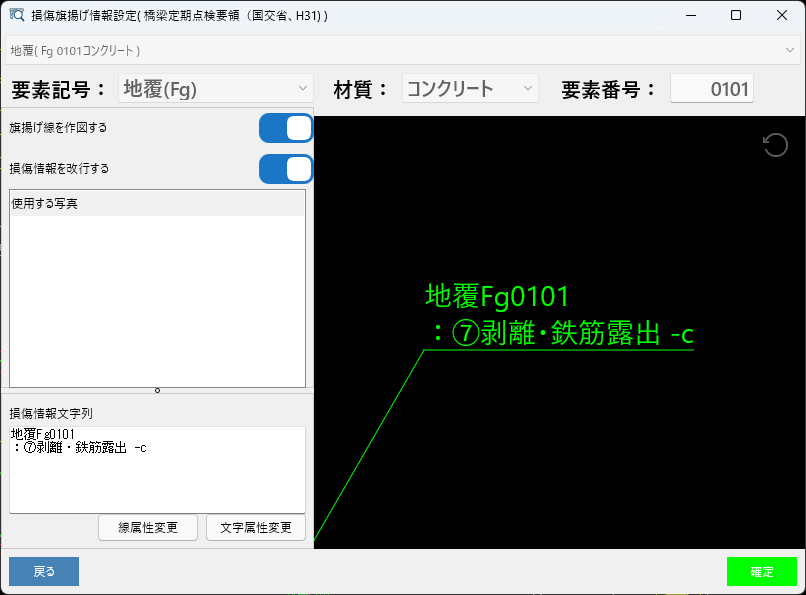Click the splitter handle below photo list

[157, 391]
